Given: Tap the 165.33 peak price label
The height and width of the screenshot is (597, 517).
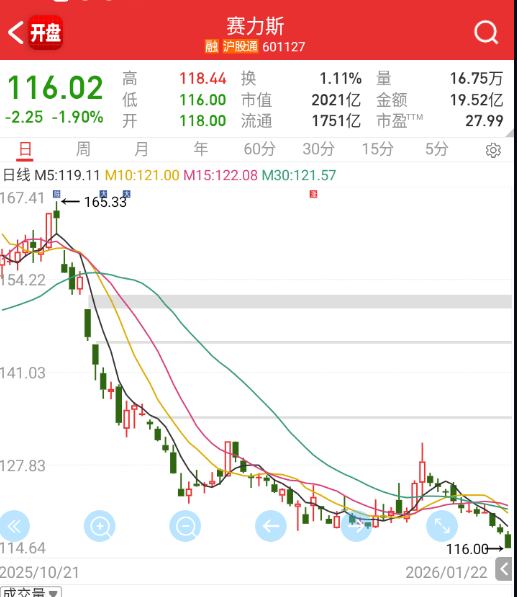Looking at the screenshot, I should pyautogui.click(x=105, y=202).
